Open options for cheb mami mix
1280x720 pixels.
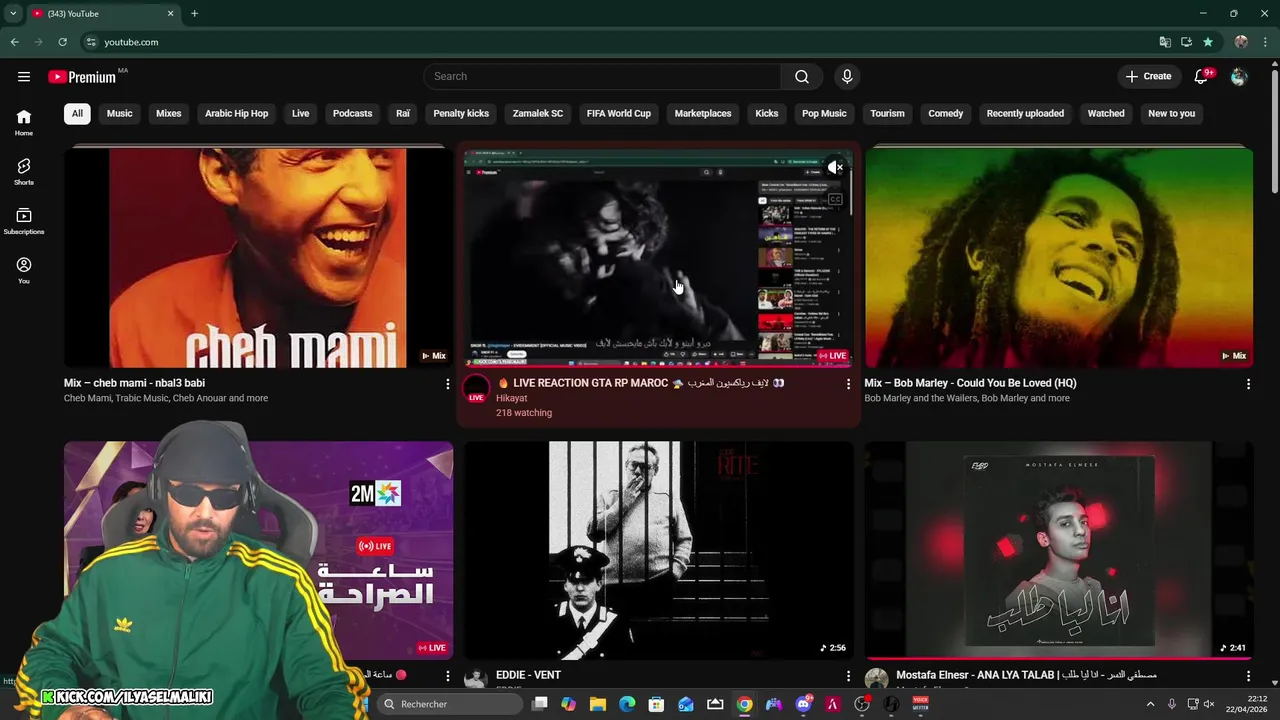447,384
